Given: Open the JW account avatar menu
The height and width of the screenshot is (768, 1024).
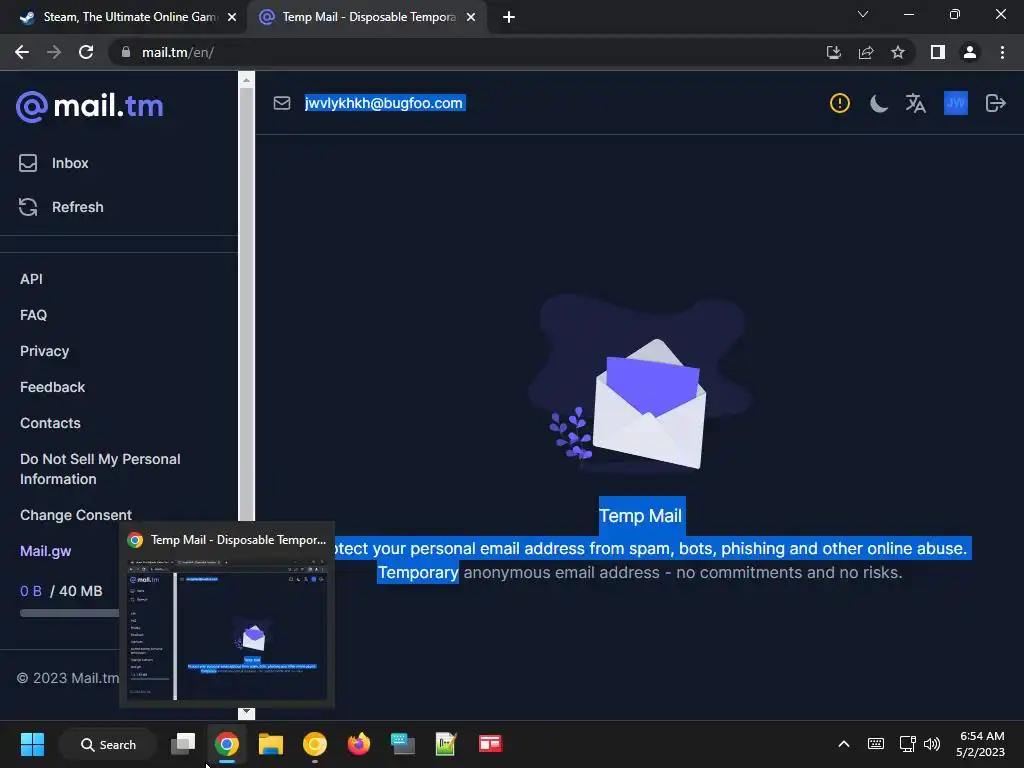Looking at the screenshot, I should (955, 103).
